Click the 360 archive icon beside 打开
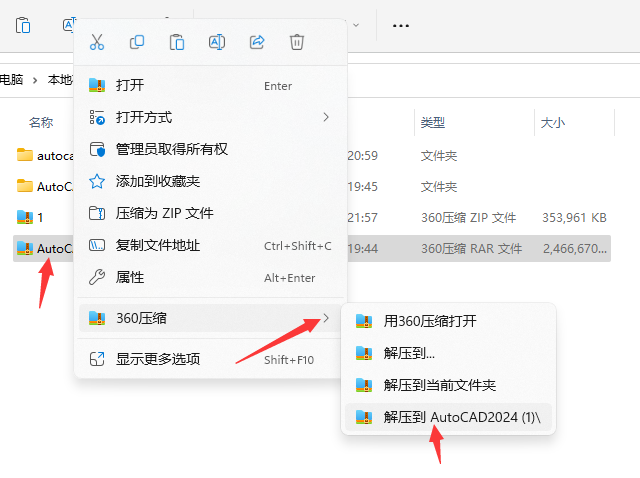640x478 pixels. (x=97, y=85)
